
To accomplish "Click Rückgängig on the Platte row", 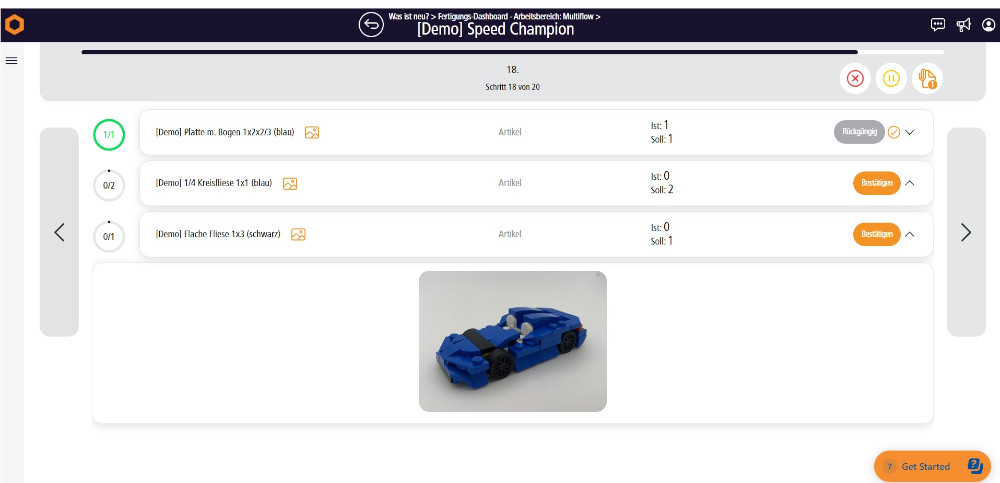I will coord(858,132).
